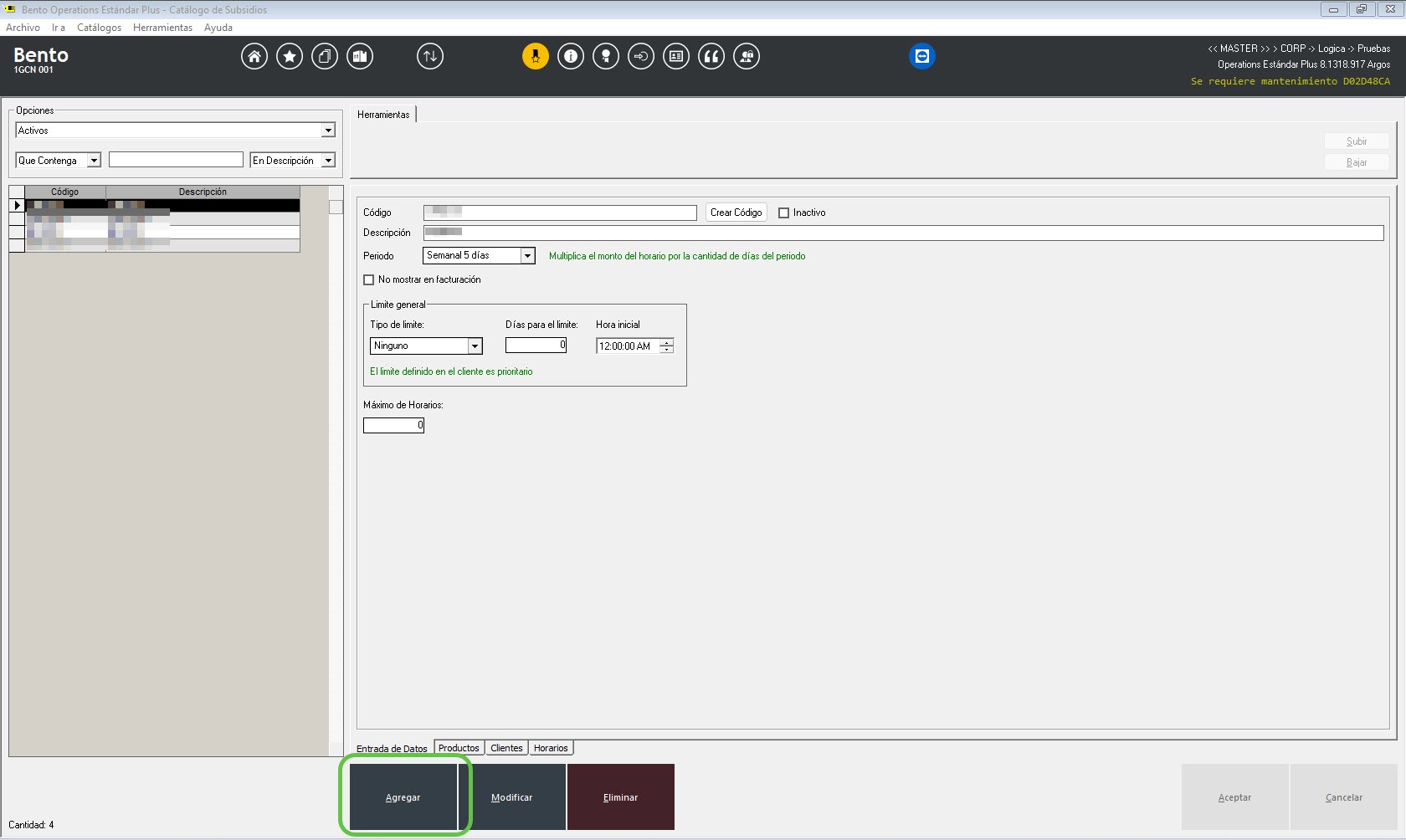Click the Máximo de Horarios field
The image size is (1406, 840).
pyautogui.click(x=393, y=425)
